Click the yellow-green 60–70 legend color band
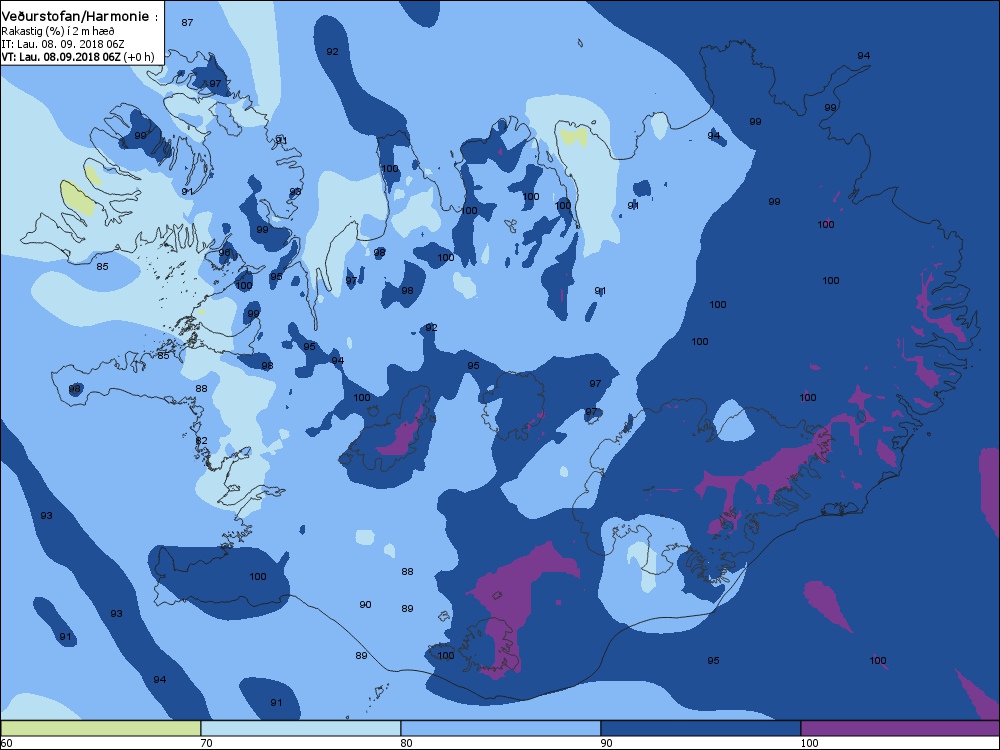This screenshot has width=1000, height=750. pos(101,728)
